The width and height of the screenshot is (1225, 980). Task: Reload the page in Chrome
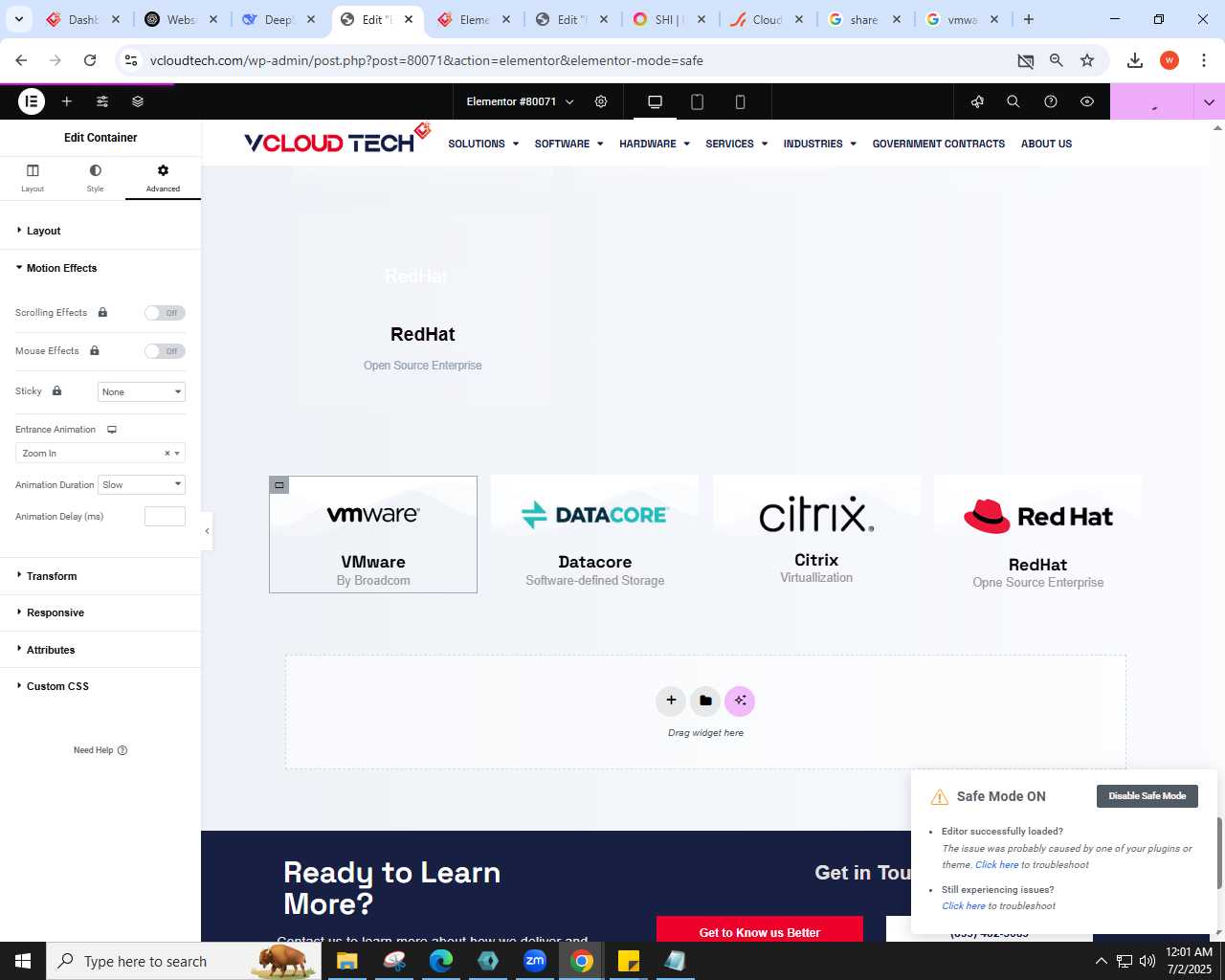pos(90,60)
